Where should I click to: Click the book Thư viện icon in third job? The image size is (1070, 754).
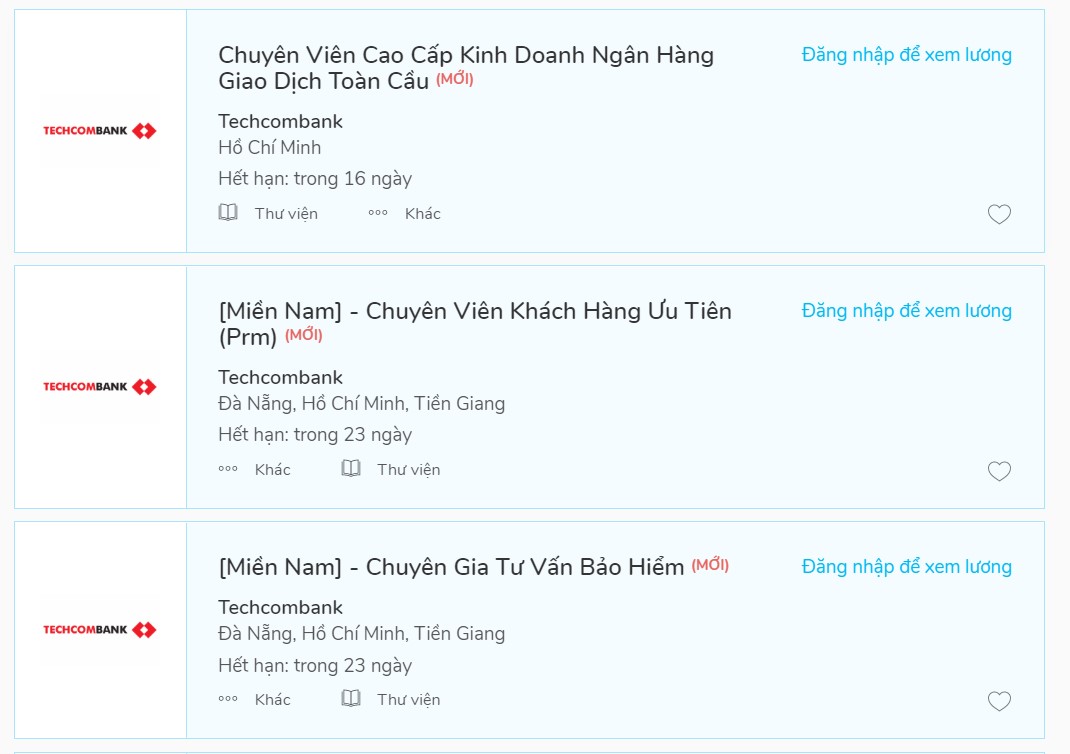coord(351,699)
